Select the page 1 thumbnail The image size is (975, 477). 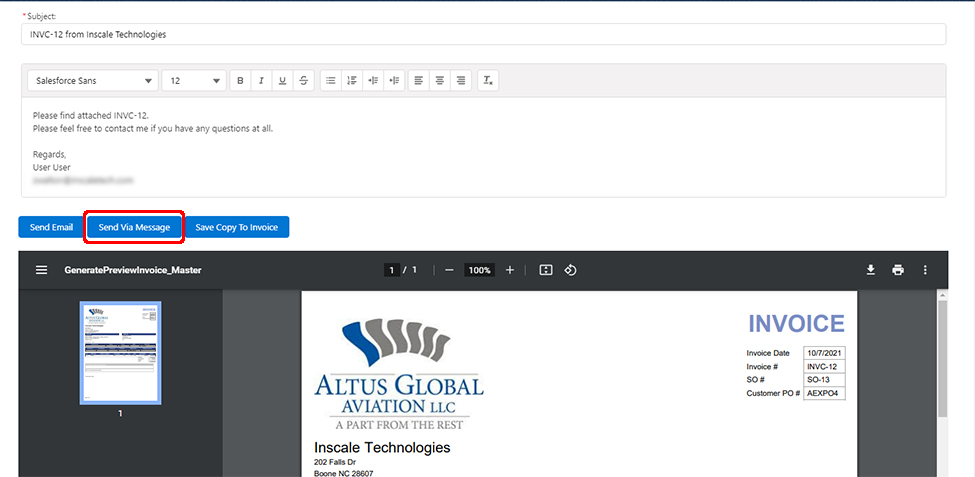121,353
